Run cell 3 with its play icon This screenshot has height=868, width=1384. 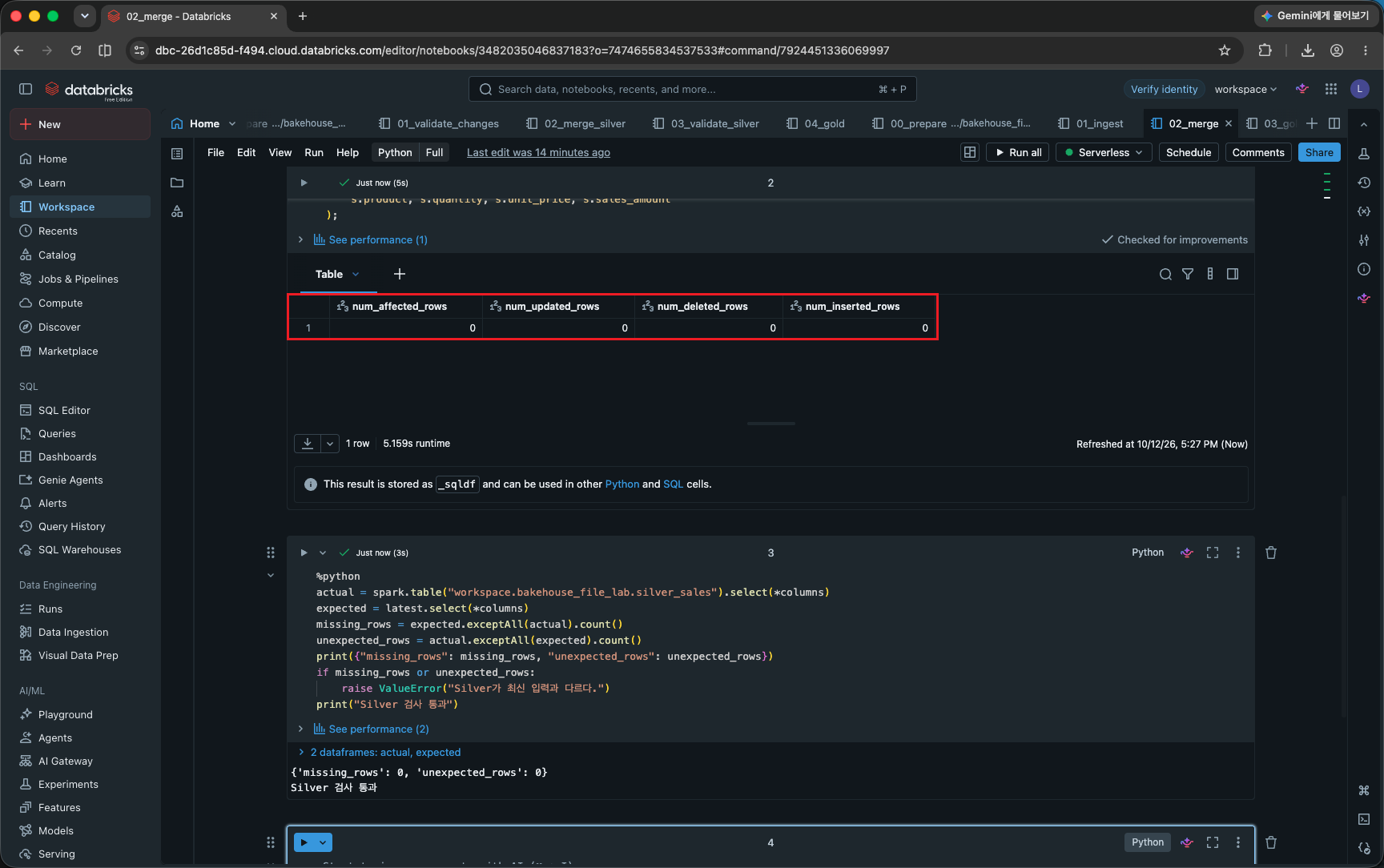304,553
